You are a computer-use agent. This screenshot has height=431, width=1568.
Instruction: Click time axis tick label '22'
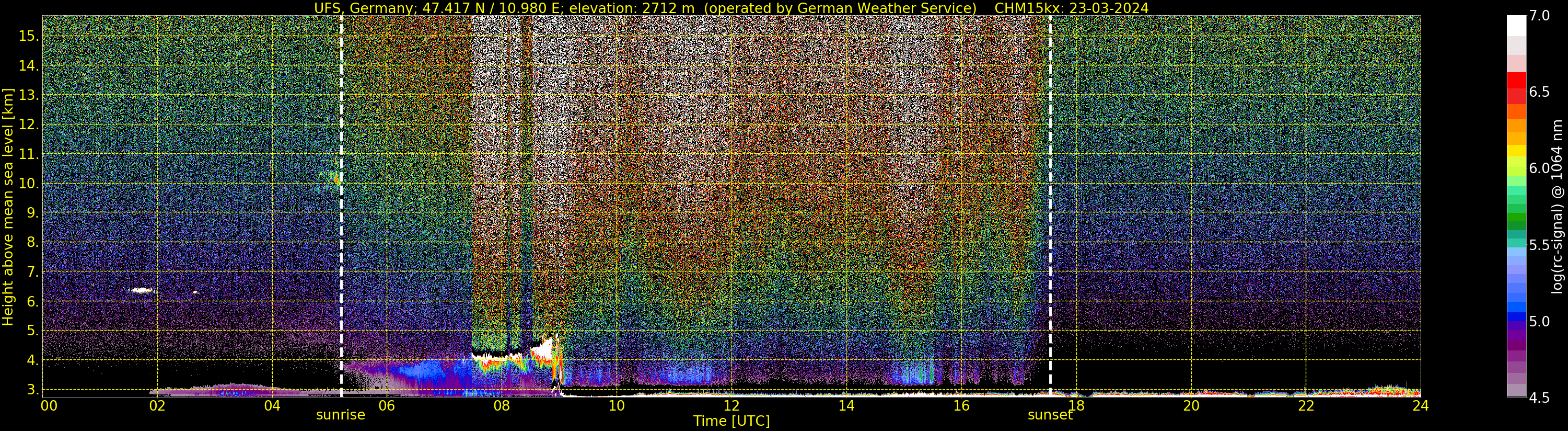[x=1306, y=406]
